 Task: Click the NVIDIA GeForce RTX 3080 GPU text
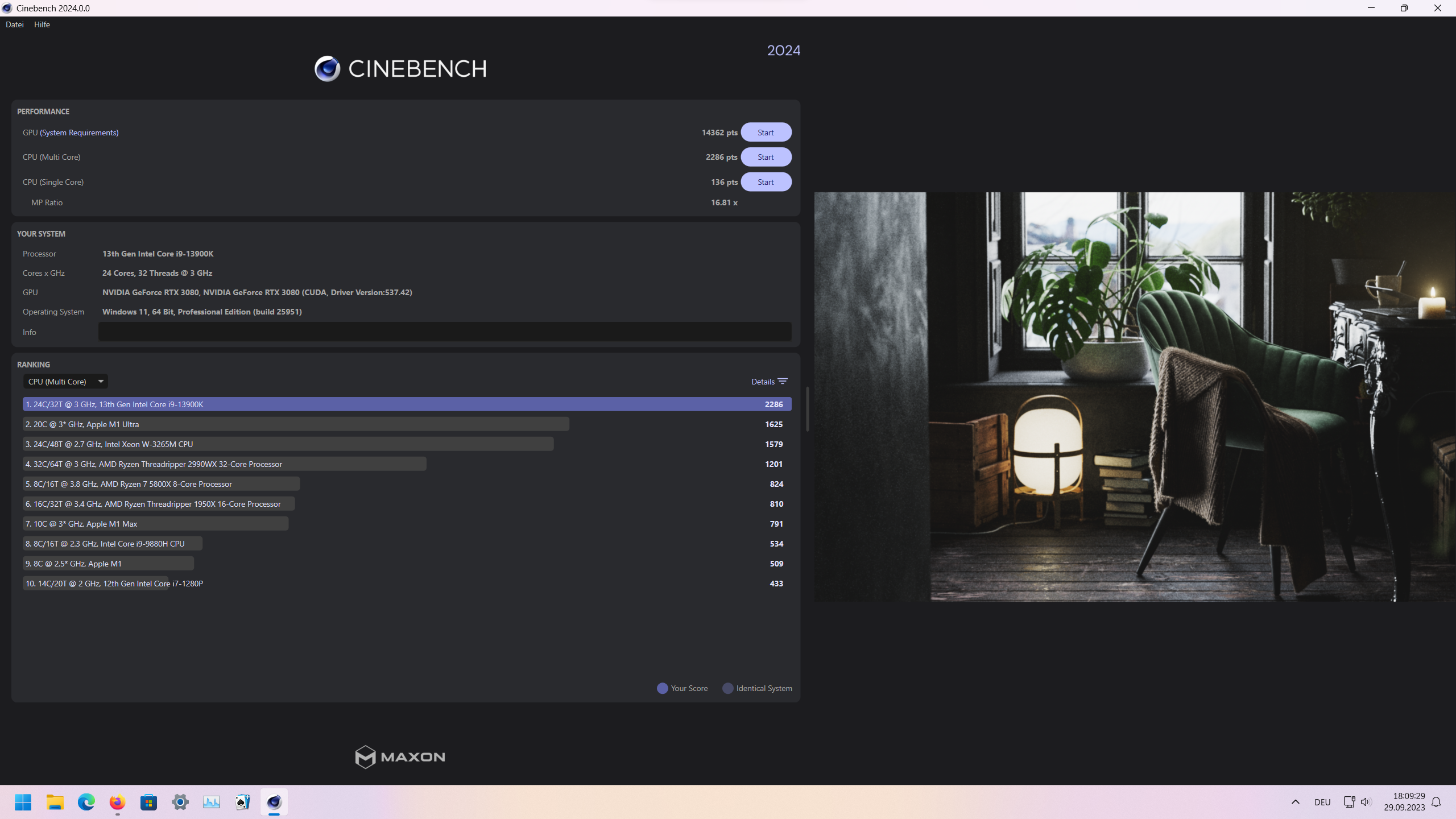tap(257, 292)
